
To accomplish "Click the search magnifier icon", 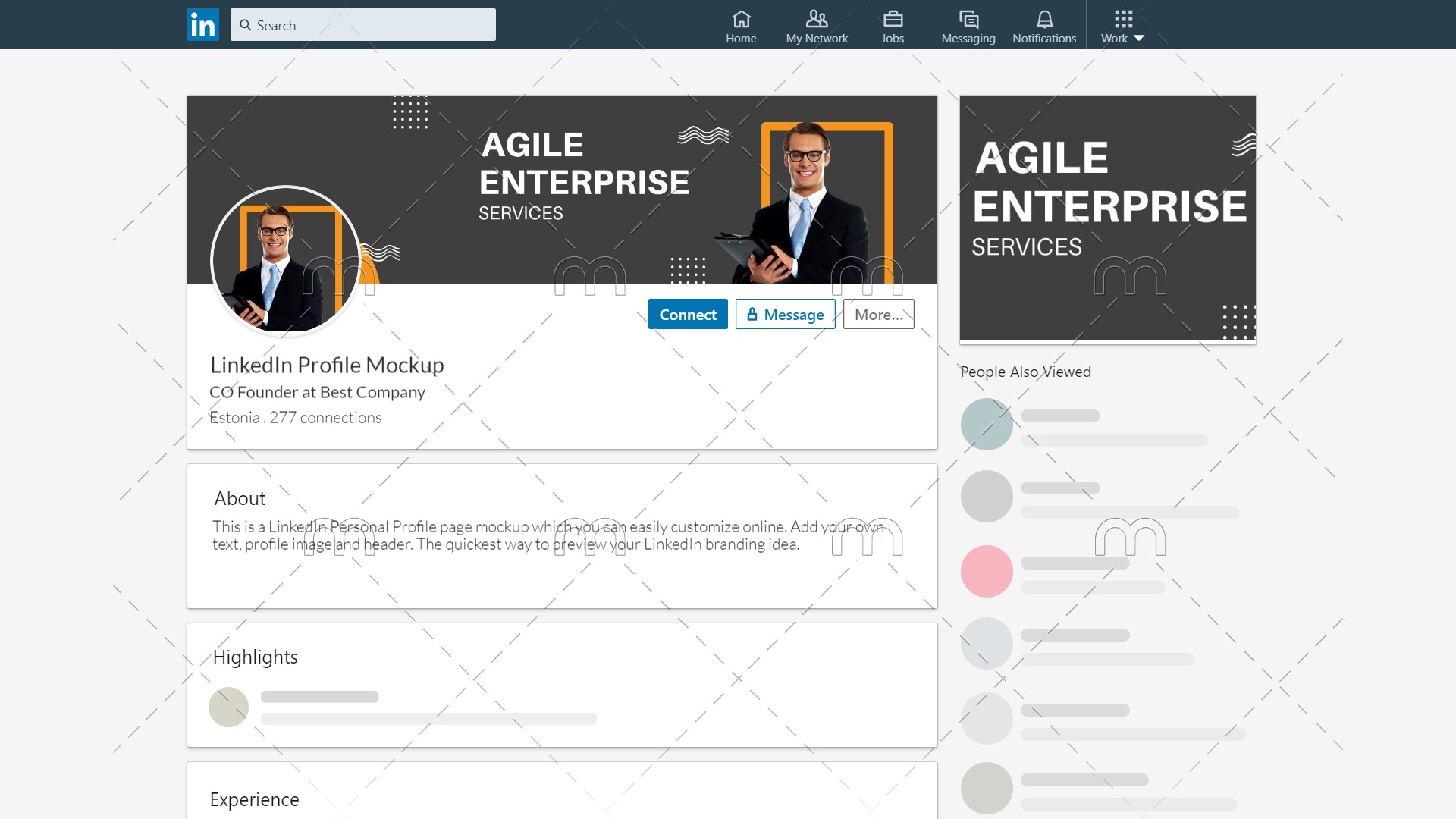I will [246, 25].
